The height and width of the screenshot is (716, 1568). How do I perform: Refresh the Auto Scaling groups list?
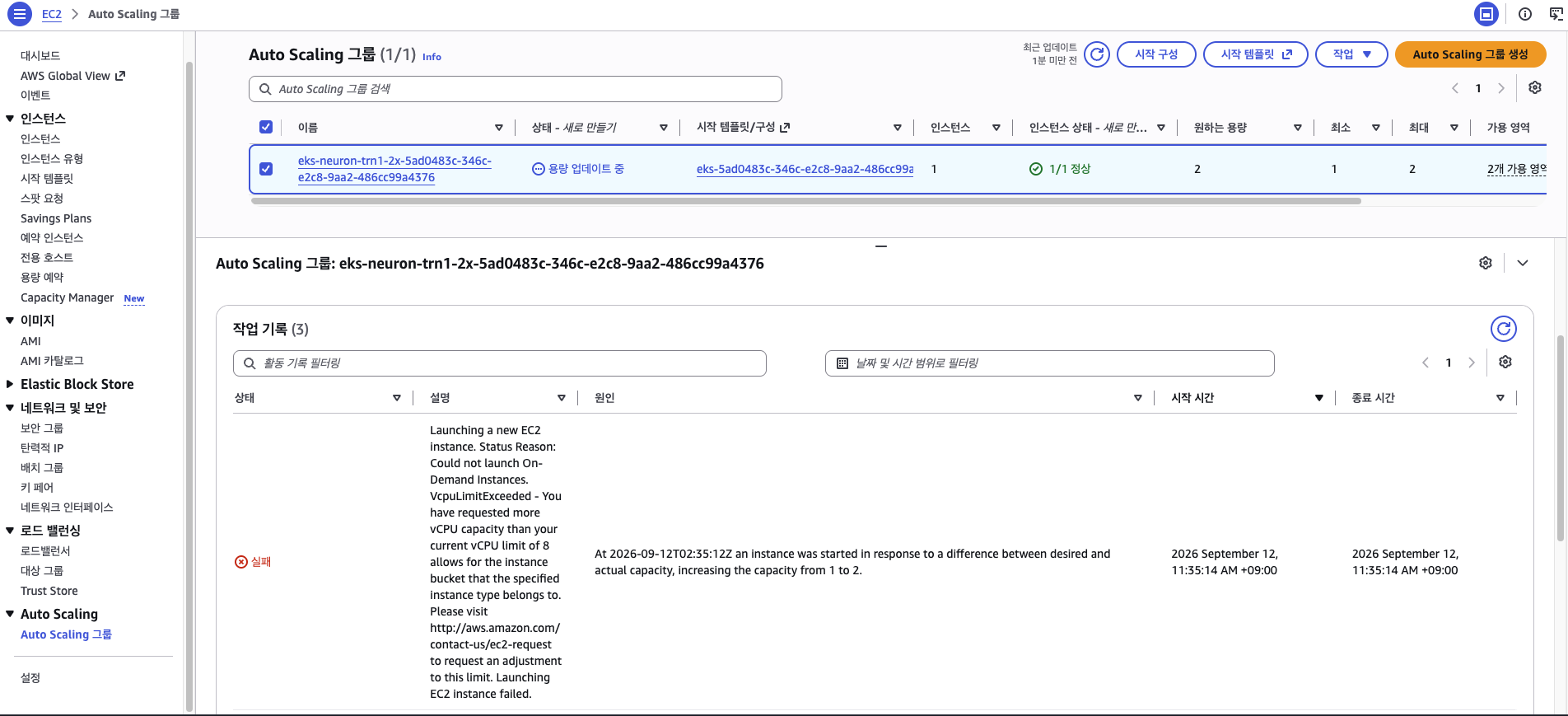pos(1097,54)
